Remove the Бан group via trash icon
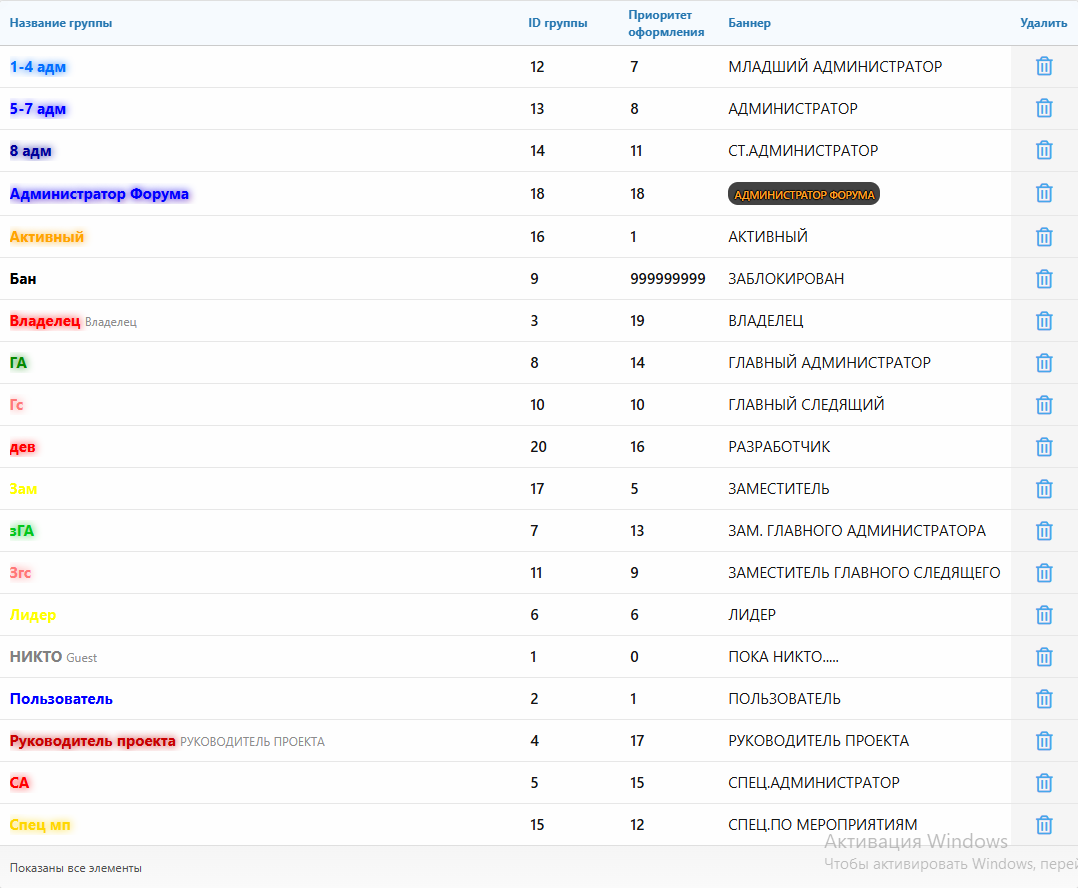Image resolution: width=1078 pixels, height=888 pixels. click(x=1044, y=279)
